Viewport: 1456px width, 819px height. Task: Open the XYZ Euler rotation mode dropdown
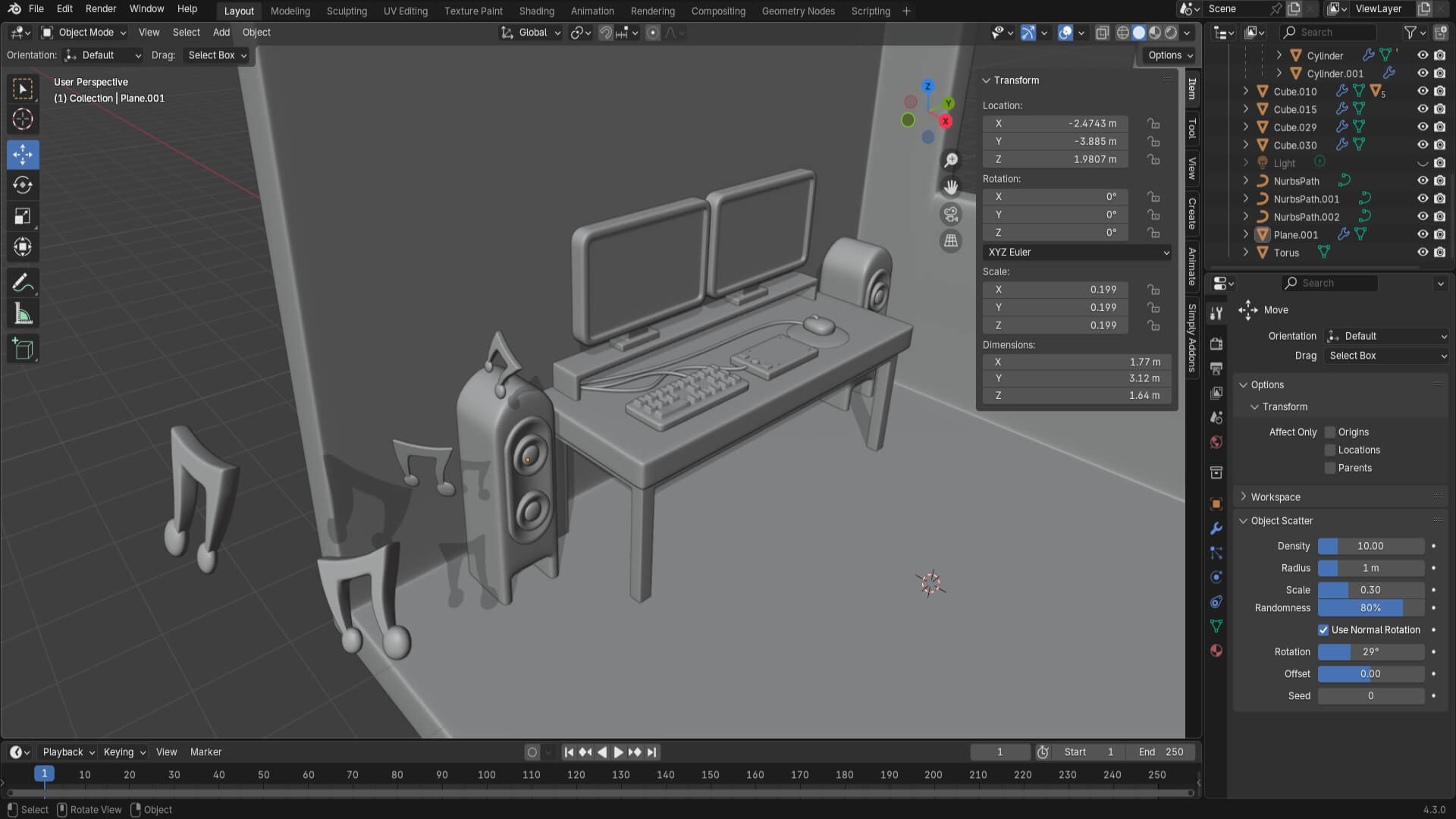tap(1077, 253)
